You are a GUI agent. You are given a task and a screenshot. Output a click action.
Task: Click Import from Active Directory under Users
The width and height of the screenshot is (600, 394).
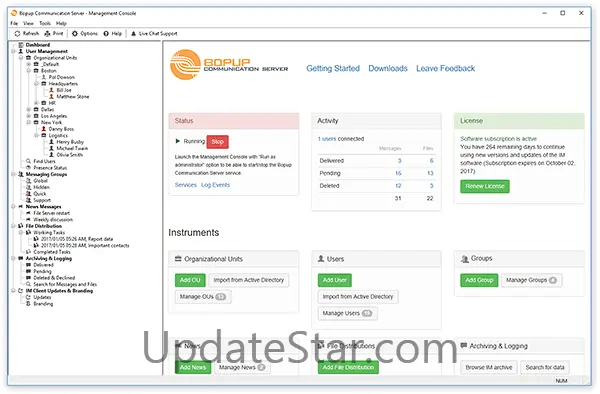[x=358, y=297]
